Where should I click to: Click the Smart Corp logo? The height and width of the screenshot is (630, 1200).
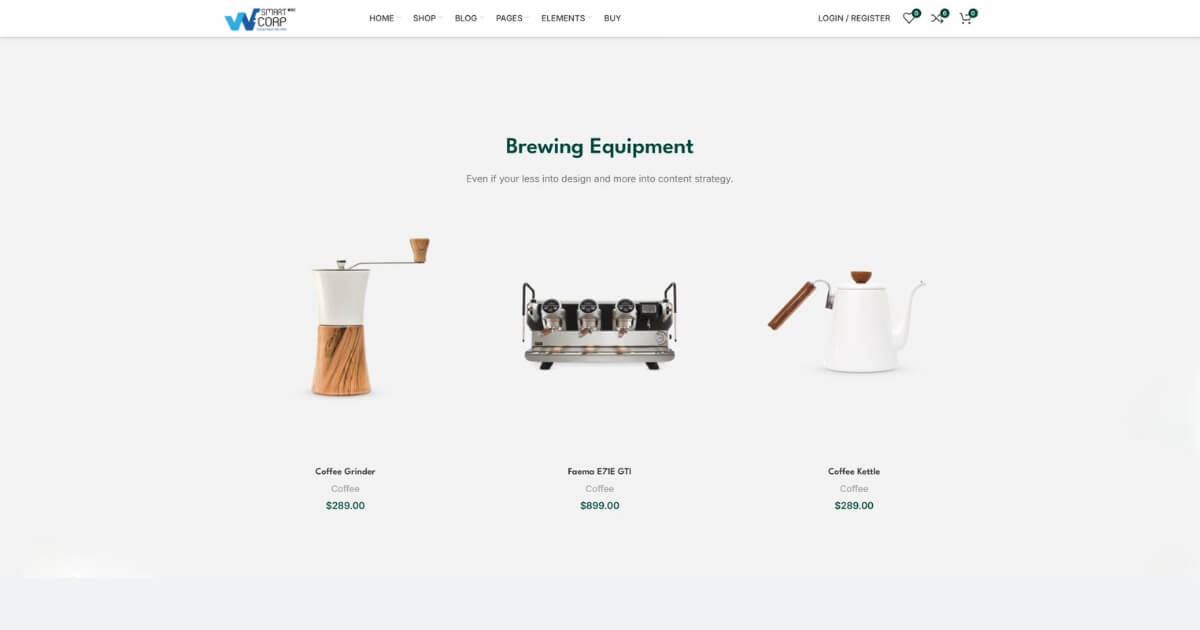tap(260, 18)
